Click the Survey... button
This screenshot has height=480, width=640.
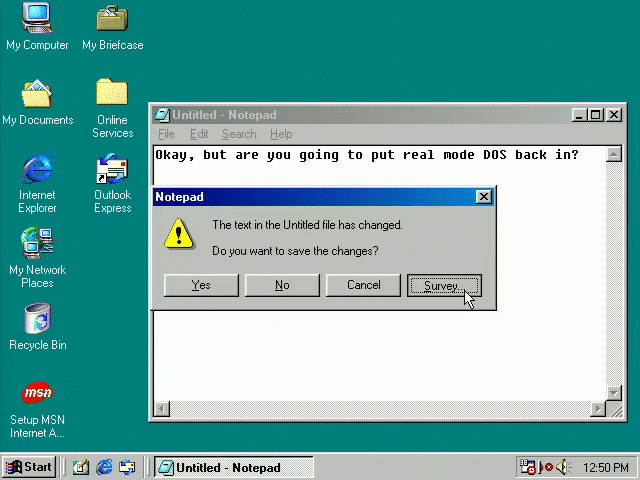444,285
